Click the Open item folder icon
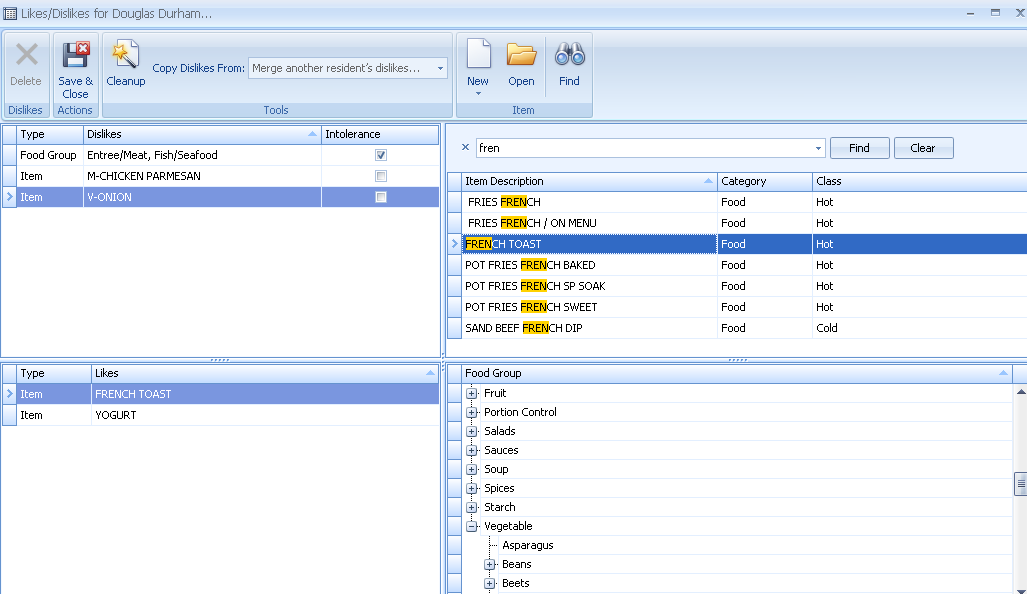 coord(521,55)
